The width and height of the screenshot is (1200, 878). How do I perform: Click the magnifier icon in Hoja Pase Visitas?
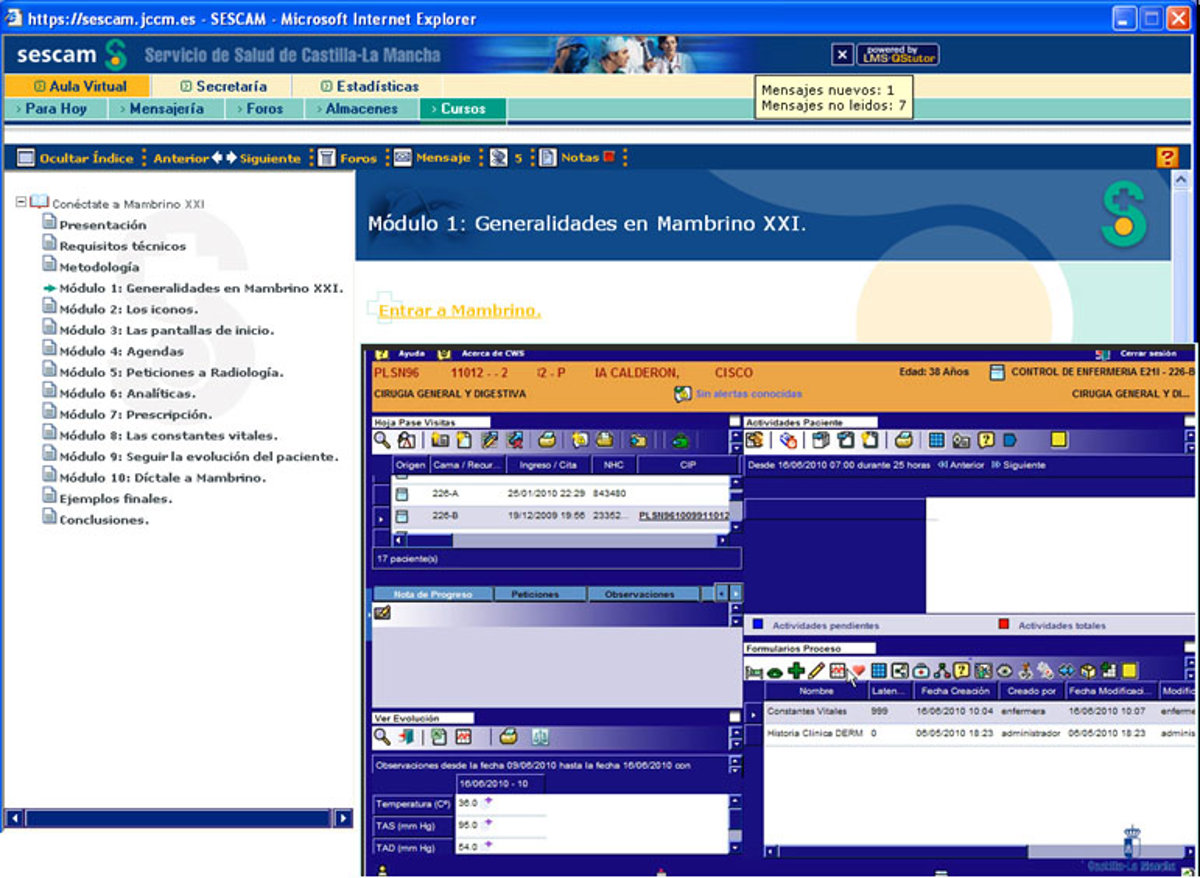tap(382, 440)
